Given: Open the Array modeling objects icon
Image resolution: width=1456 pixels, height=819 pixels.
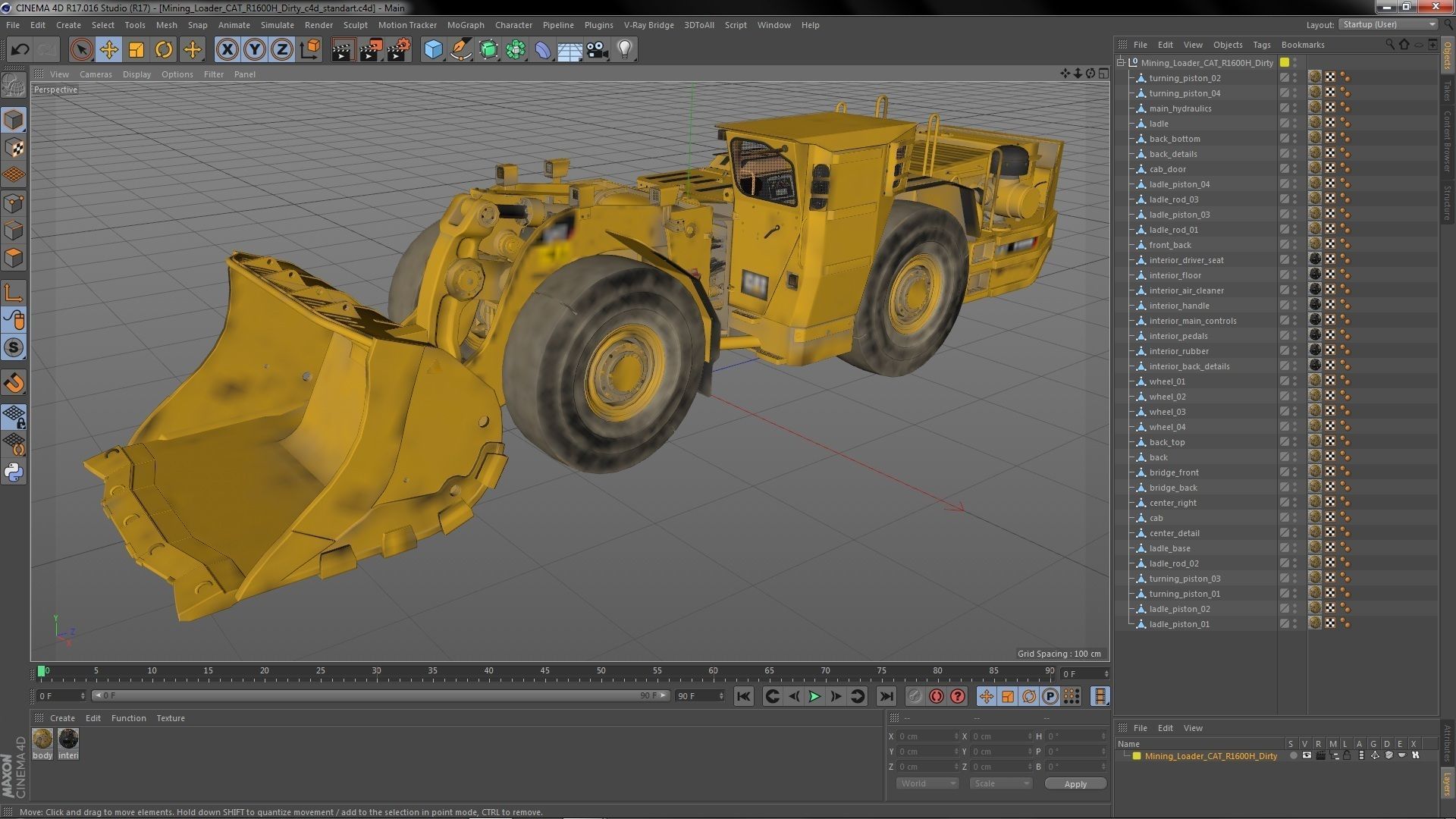Looking at the screenshot, I should tap(516, 50).
